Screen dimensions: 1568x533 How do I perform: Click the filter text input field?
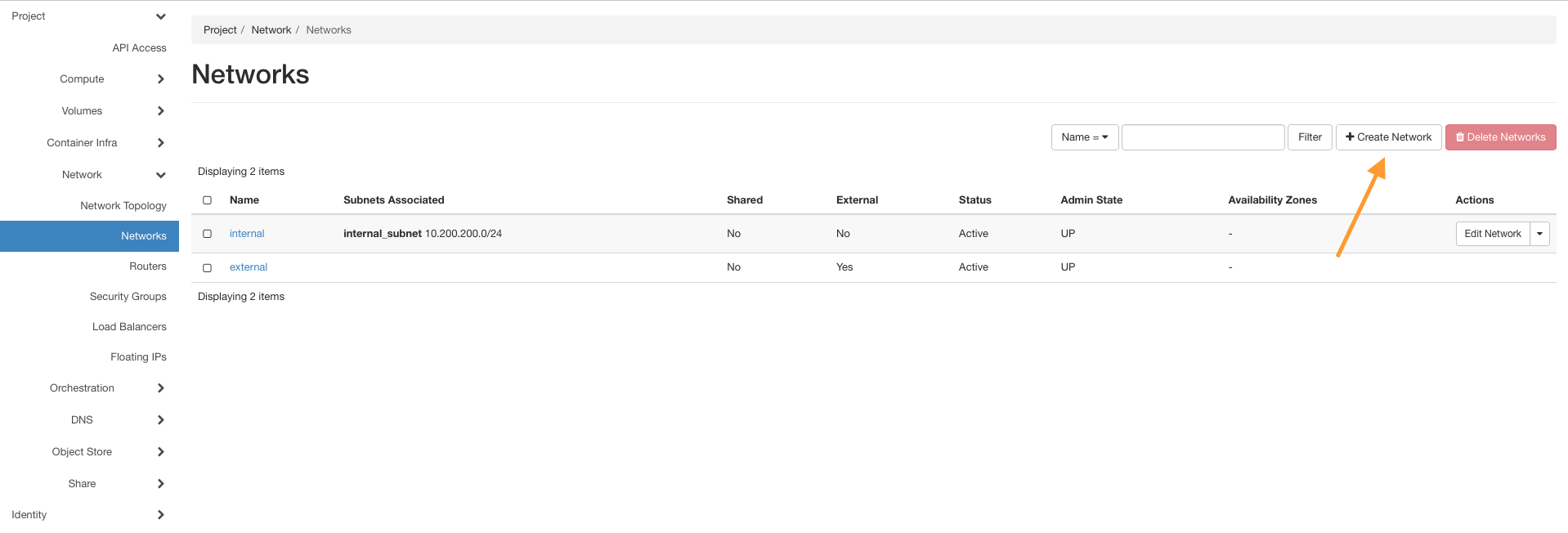(1203, 137)
